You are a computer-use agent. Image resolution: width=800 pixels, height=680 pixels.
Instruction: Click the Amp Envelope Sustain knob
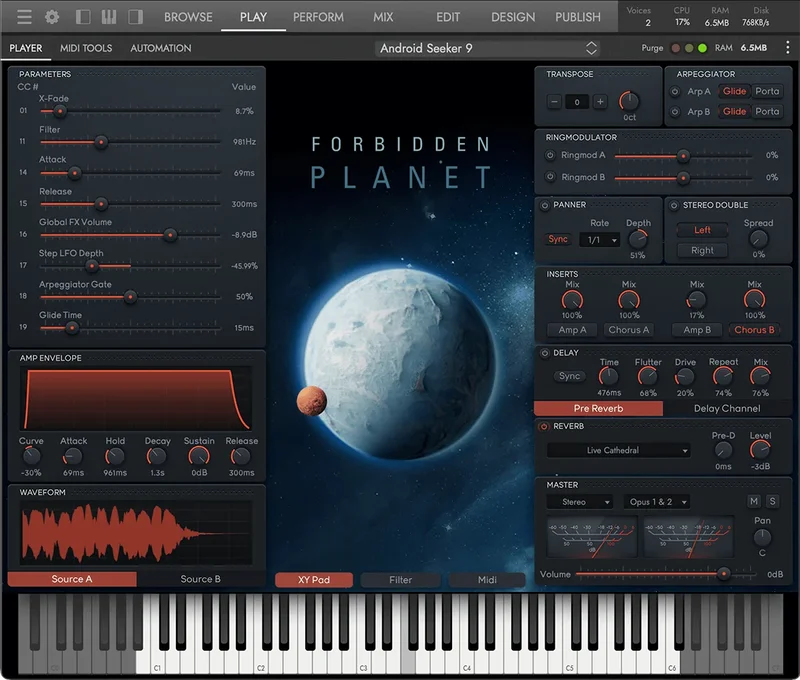[x=199, y=456]
